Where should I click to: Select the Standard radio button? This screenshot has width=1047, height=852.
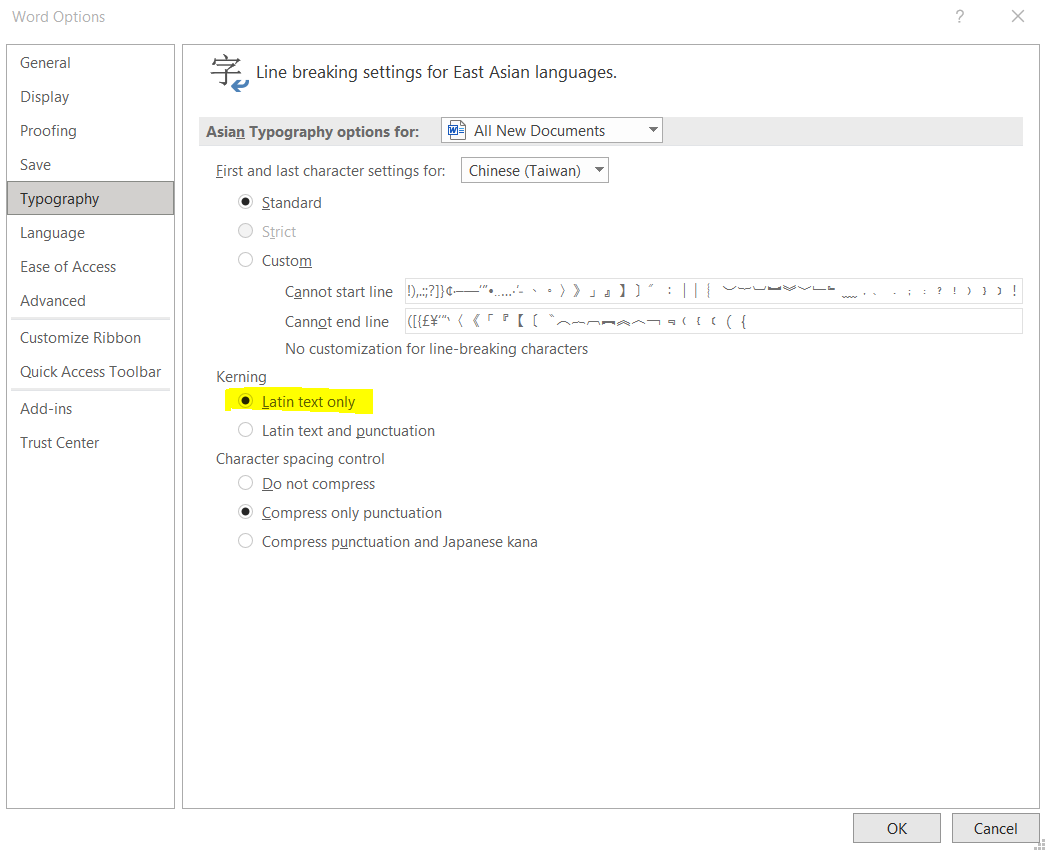(x=246, y=202)
